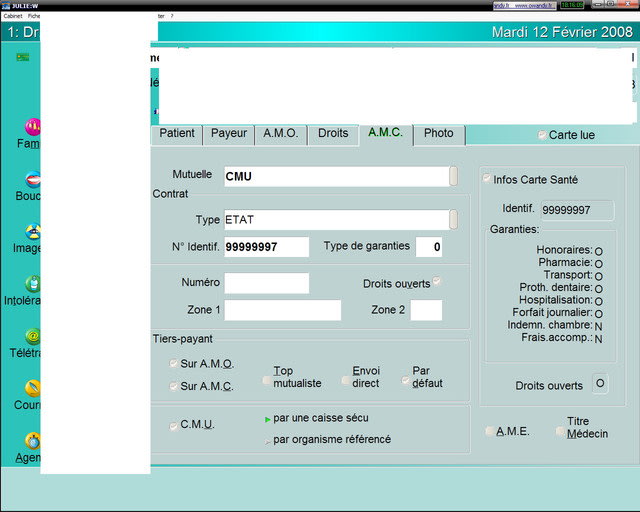Image resolution: width=640 pixels, height=512 pixels.
Task: Click the Imagerie radiation icon in sidebar
Action: point(32,232)
